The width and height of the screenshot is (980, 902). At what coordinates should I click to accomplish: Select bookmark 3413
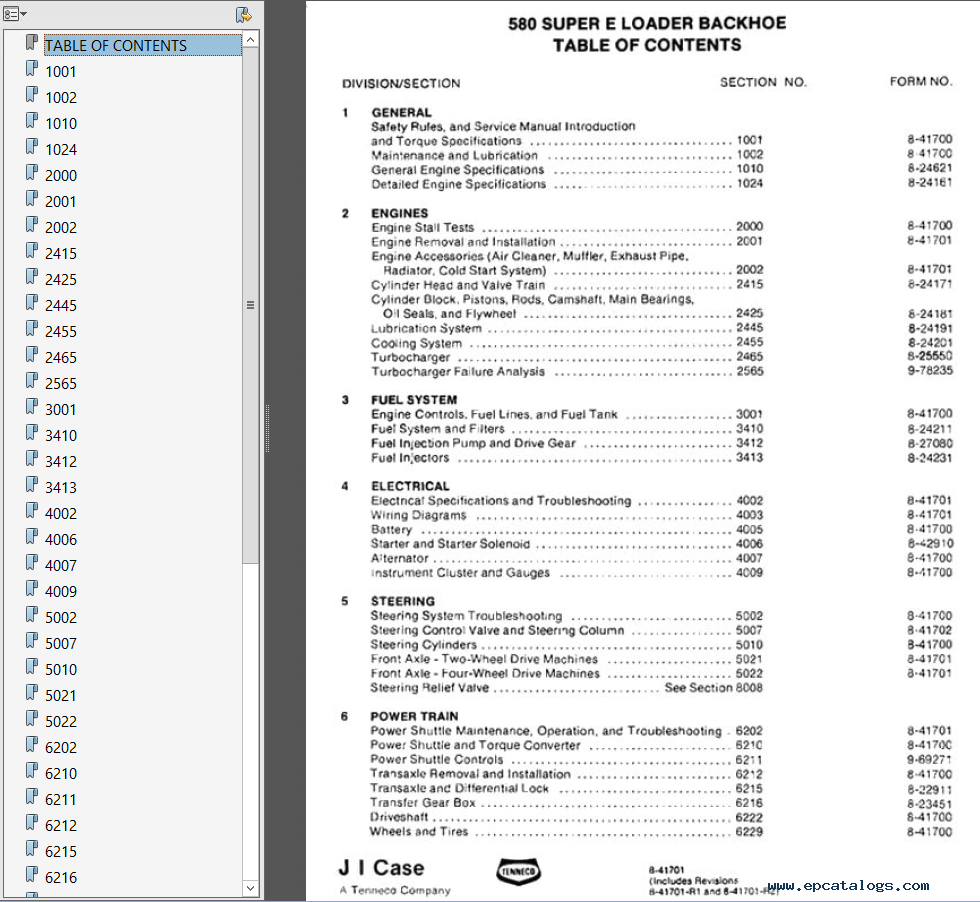coord(61,488)
